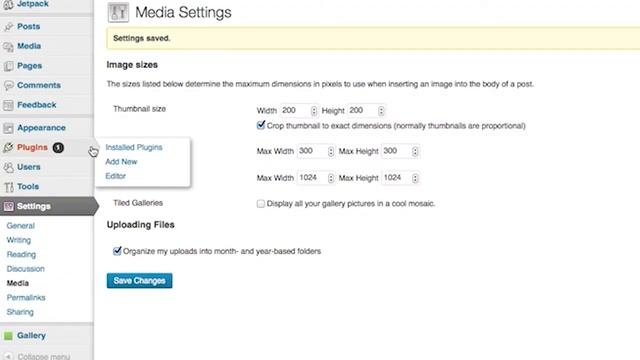Screen dimensions: 640x360
Task: Click the Max Height 1024 input field
Action: (400, 178)
